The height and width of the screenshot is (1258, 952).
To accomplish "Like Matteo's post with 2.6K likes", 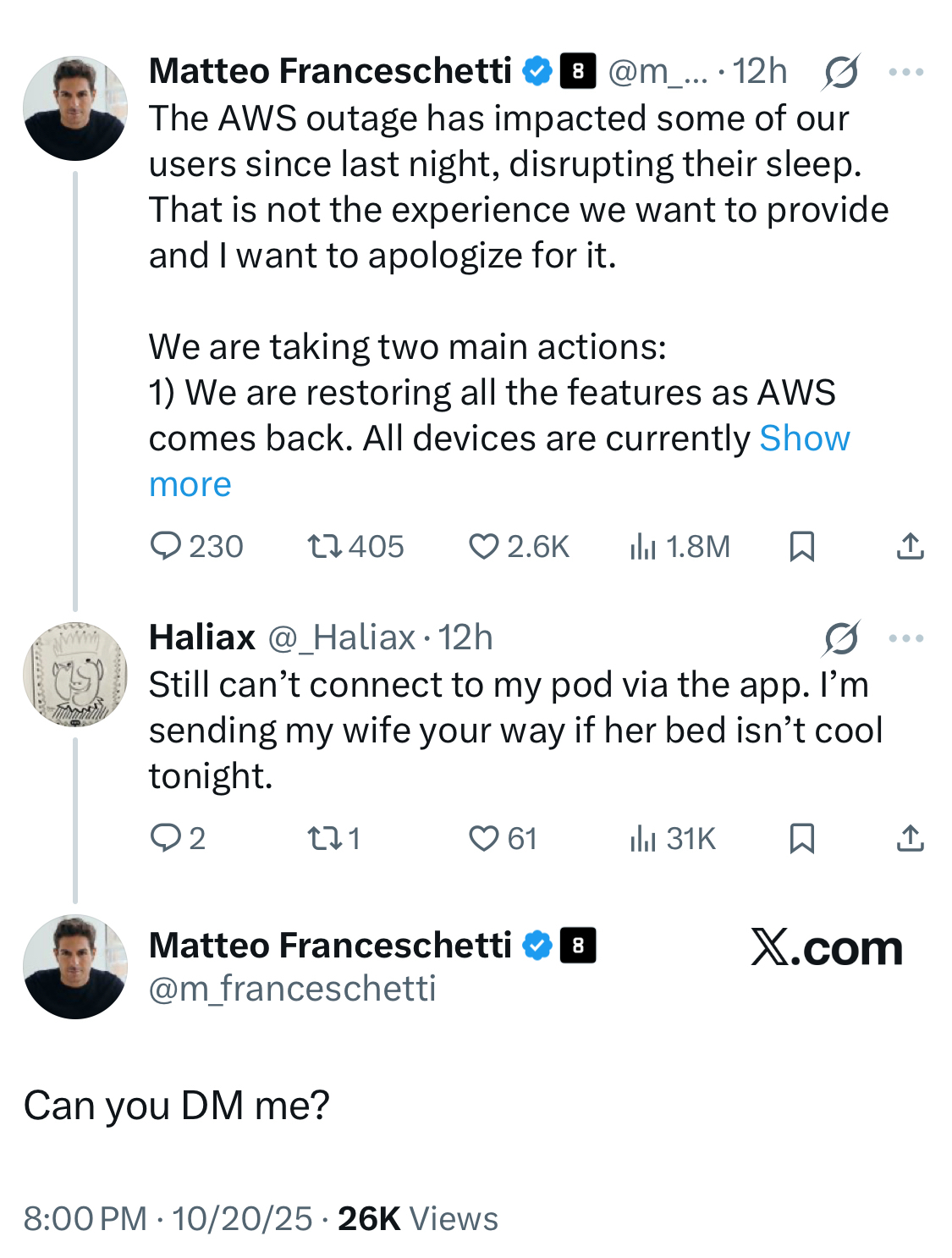I will click(483, 546).
